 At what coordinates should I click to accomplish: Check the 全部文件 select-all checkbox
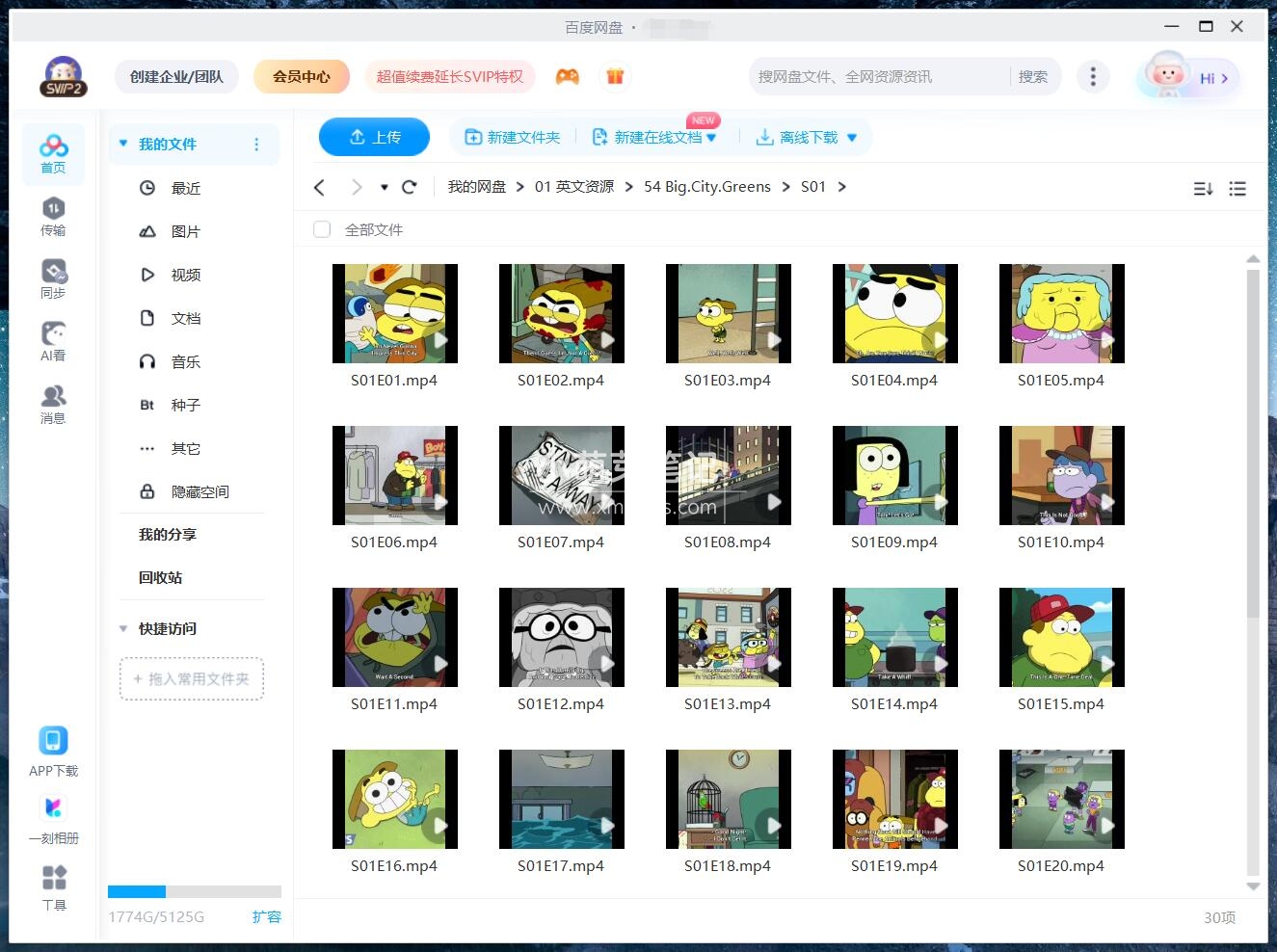tap(321, 229)
